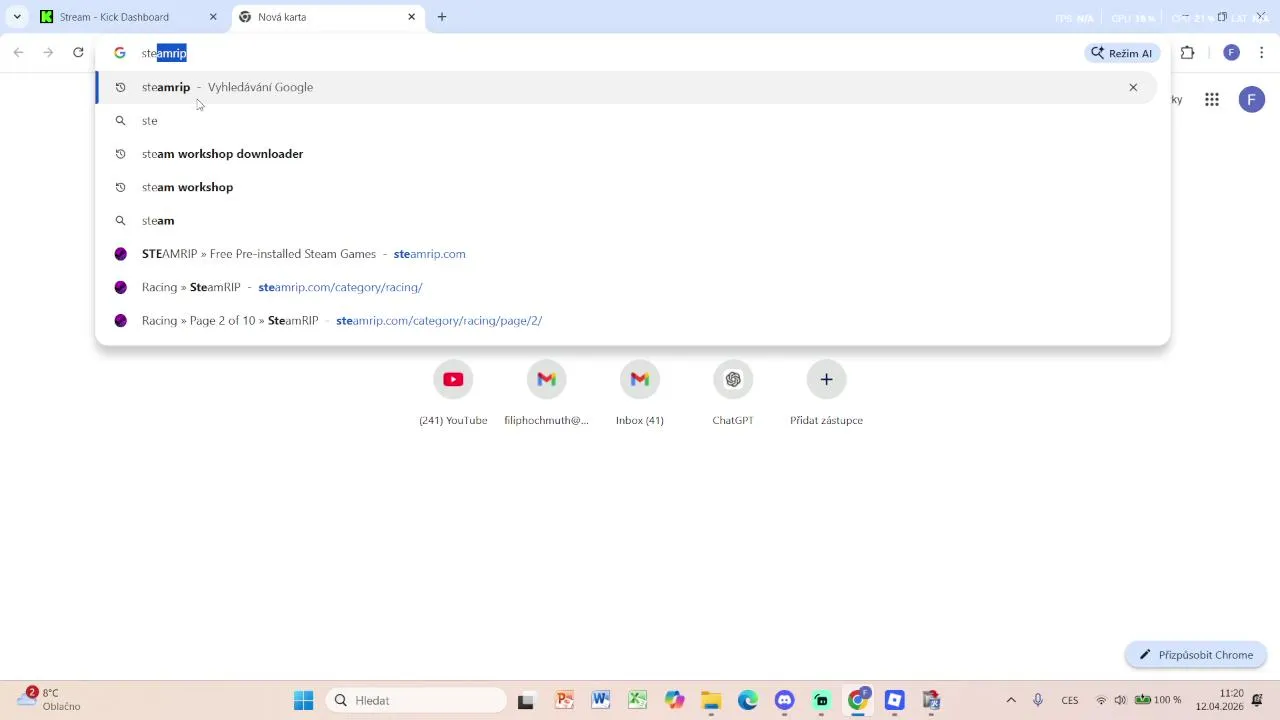Viewport: 1280px width, 720px height.
Task: Click the Chrome taskbar icon
Action: (858, 700)
